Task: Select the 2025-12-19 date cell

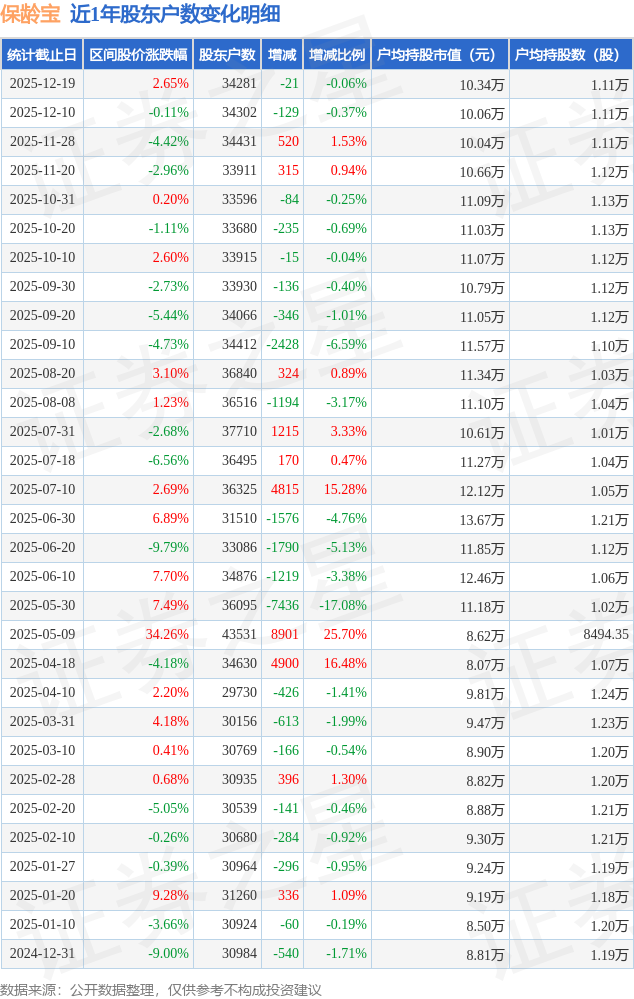Action: (42, 84)
